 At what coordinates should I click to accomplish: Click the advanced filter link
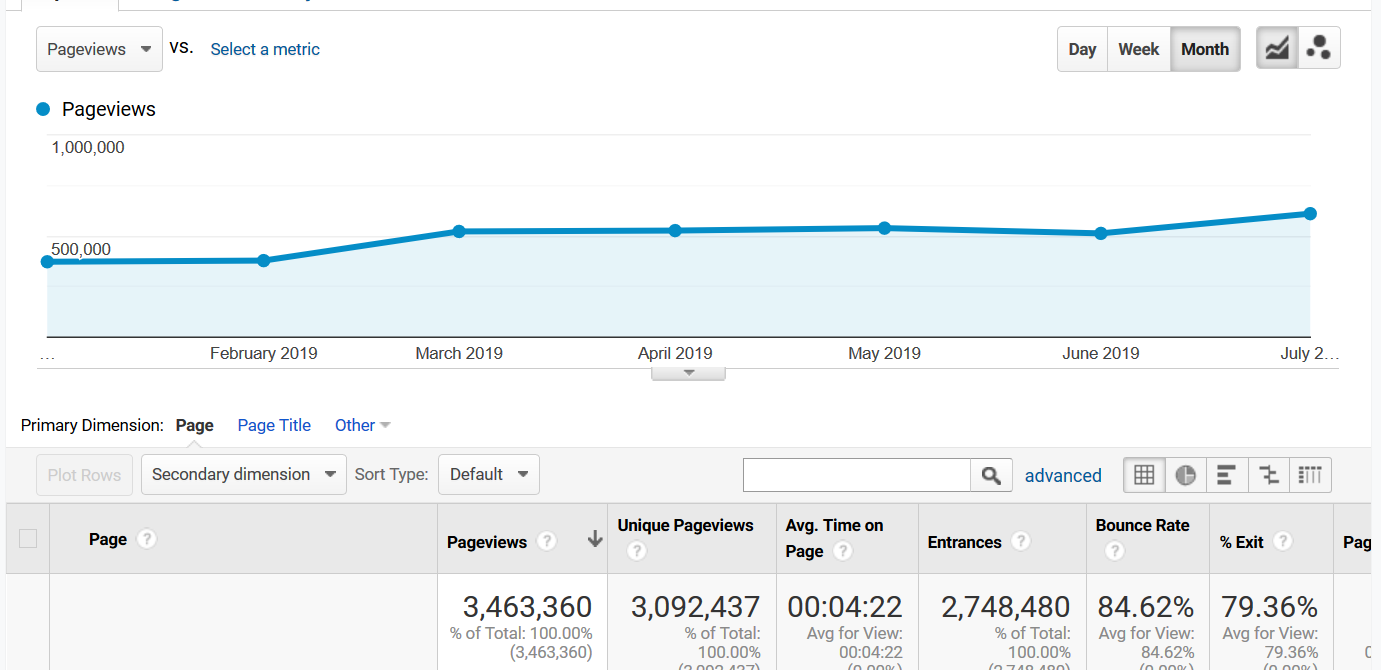coord(1063,475)
